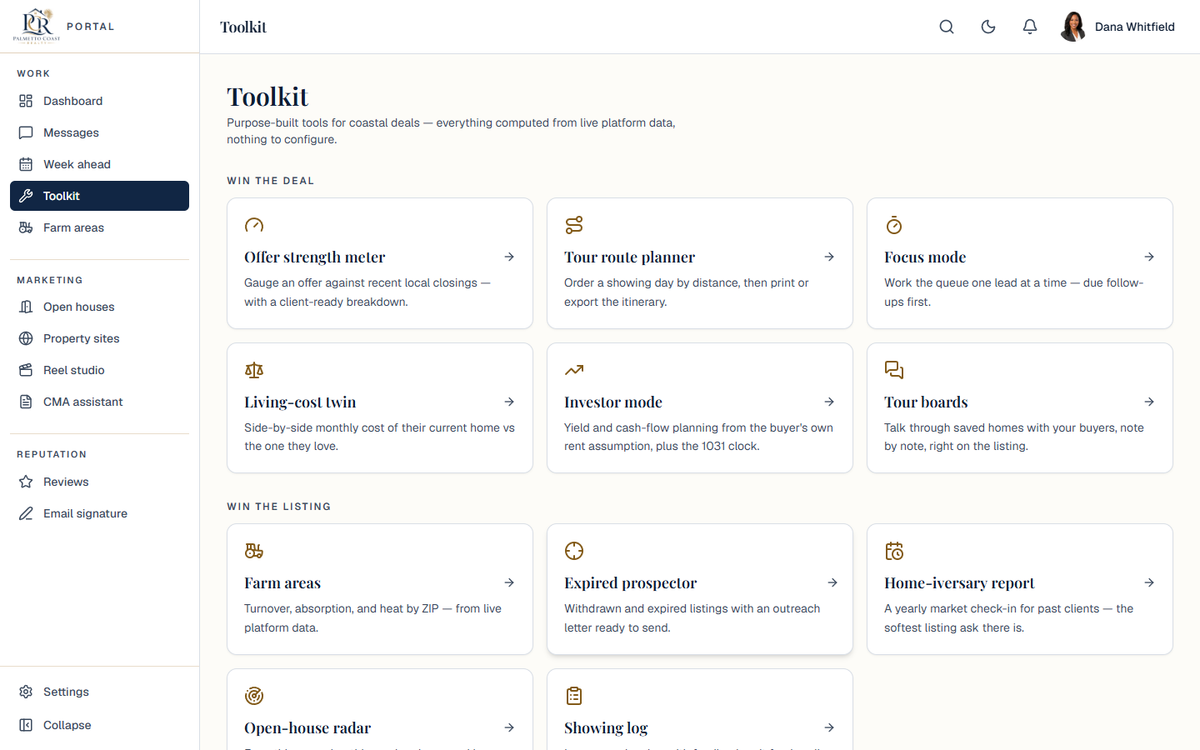Open Settings in sidebar
This screenshot has width=1200, height=750.
click(x=99, y=692)
